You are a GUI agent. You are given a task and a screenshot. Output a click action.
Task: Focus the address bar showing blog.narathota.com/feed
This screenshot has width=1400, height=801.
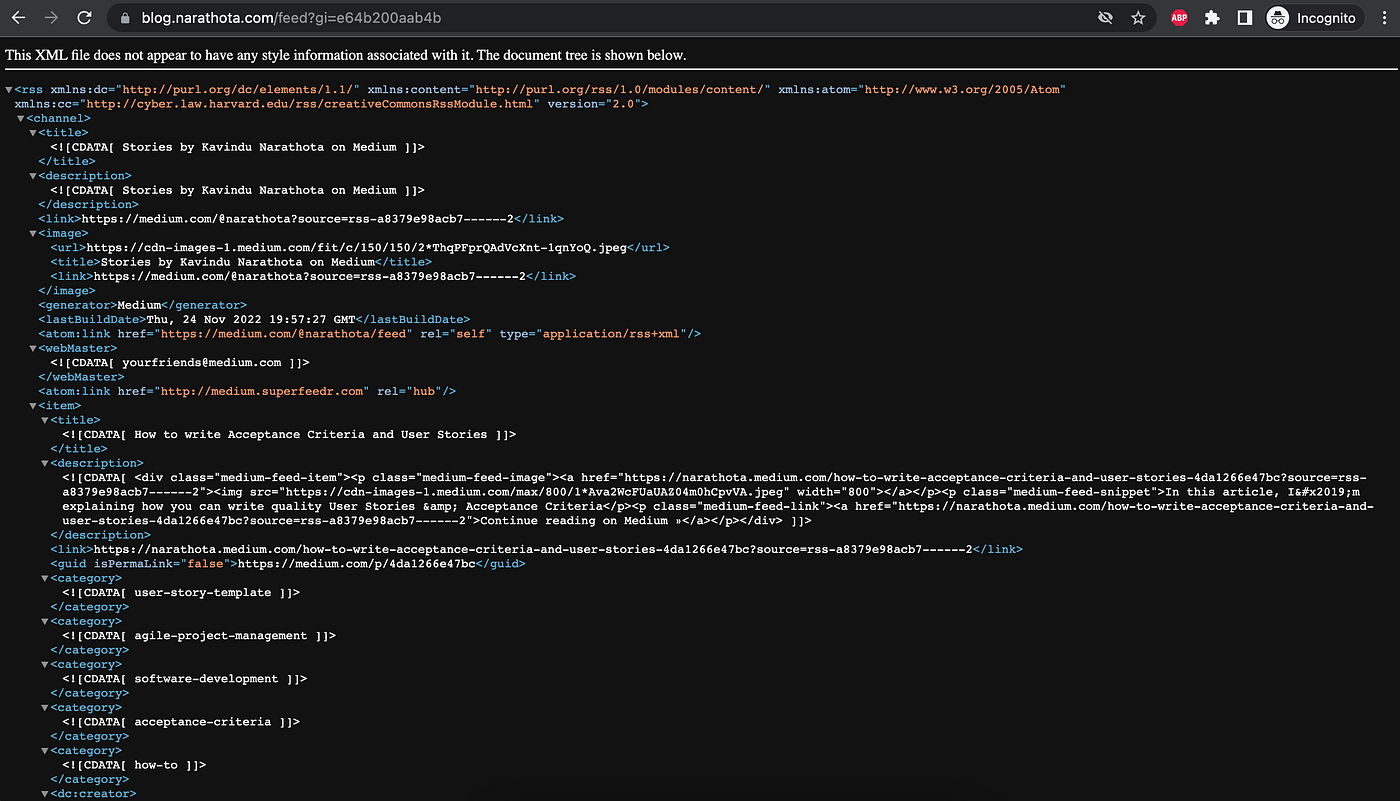600,18
